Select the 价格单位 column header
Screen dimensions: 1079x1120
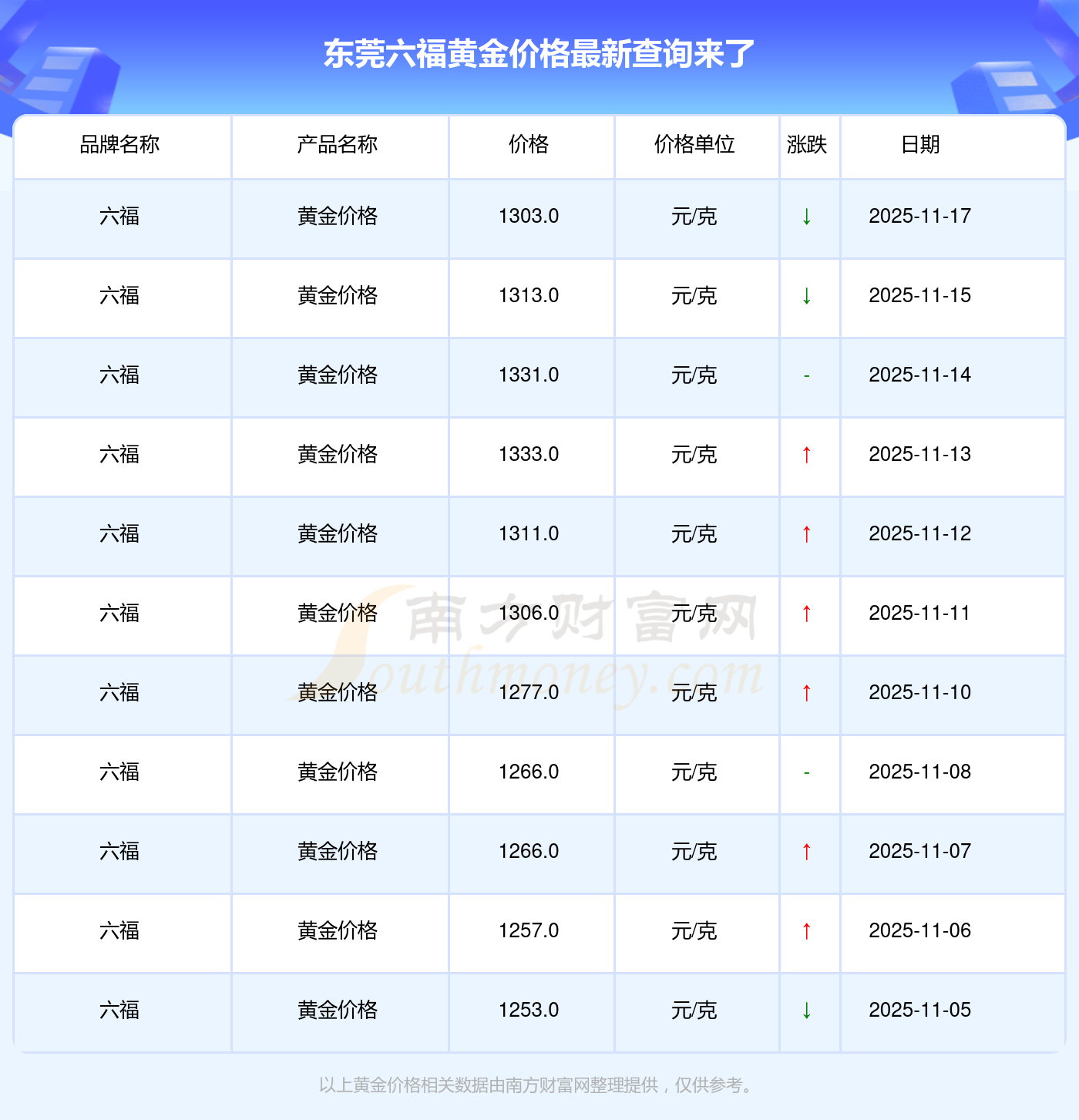click(694, 144)
